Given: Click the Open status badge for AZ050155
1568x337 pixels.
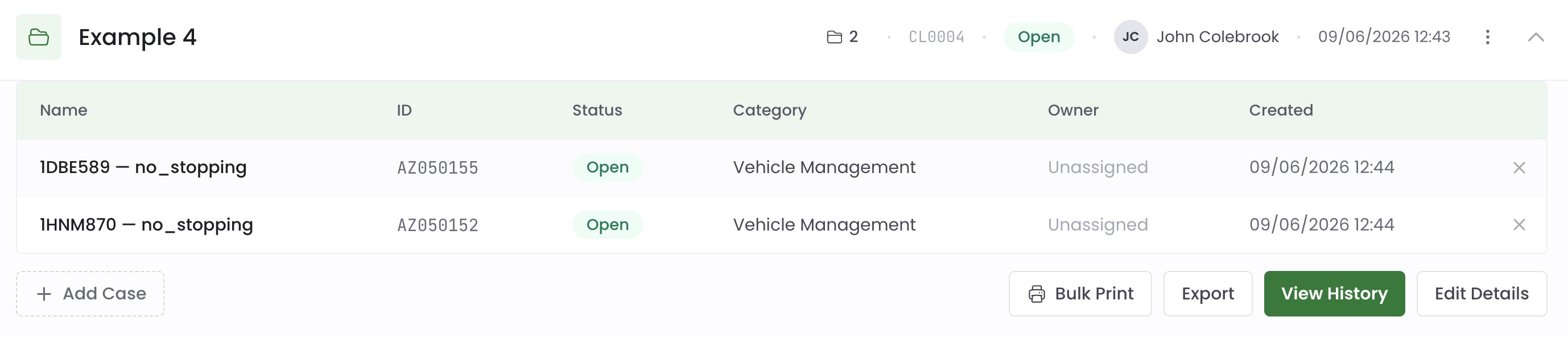Looking at the screenshot, I should [x=607, y=167].
